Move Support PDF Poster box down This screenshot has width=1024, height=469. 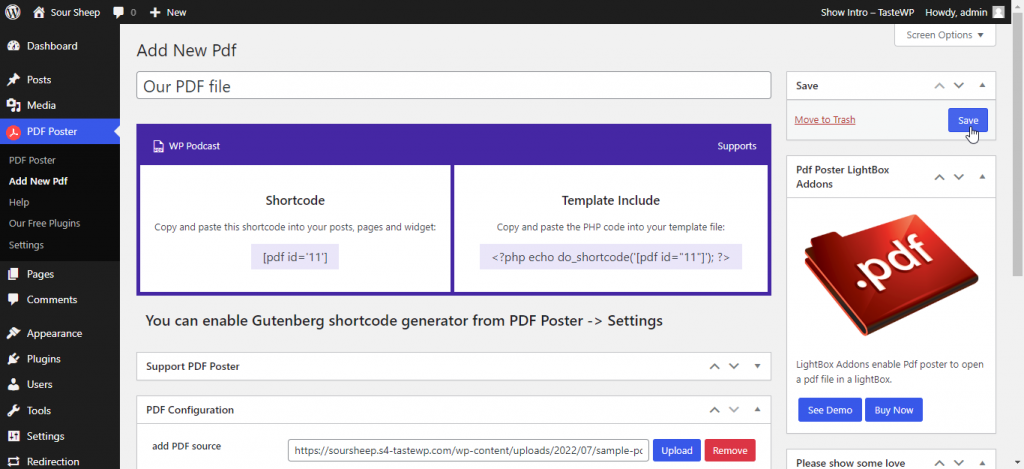click(x=734, y=366)
